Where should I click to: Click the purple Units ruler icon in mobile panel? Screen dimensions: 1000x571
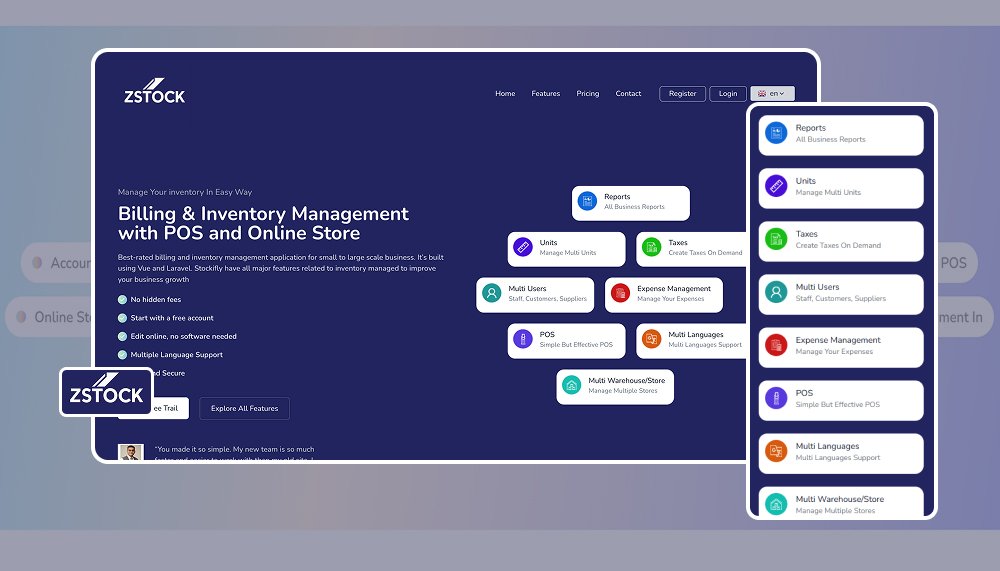click(776, 187)
